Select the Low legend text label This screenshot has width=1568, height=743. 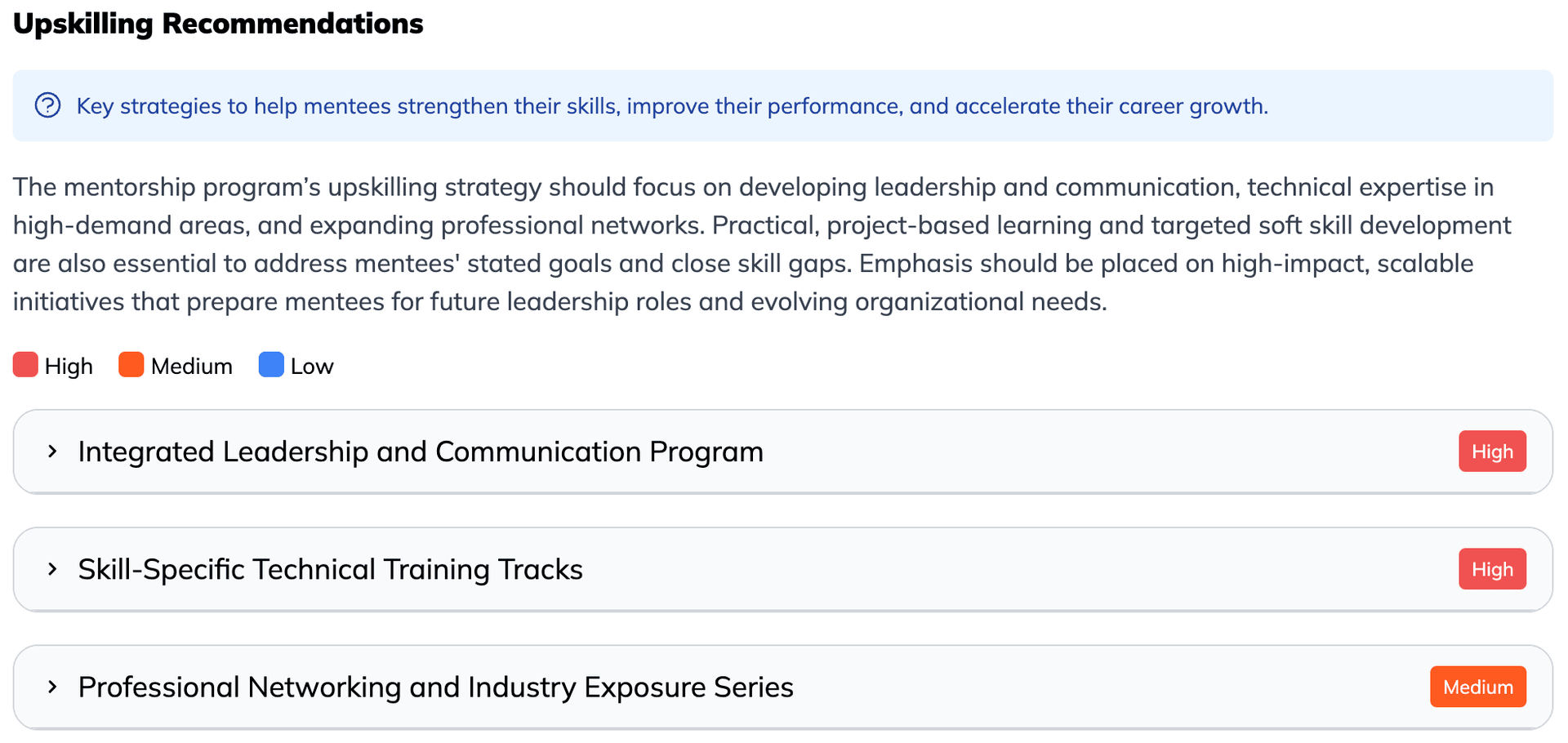(312, 367)
